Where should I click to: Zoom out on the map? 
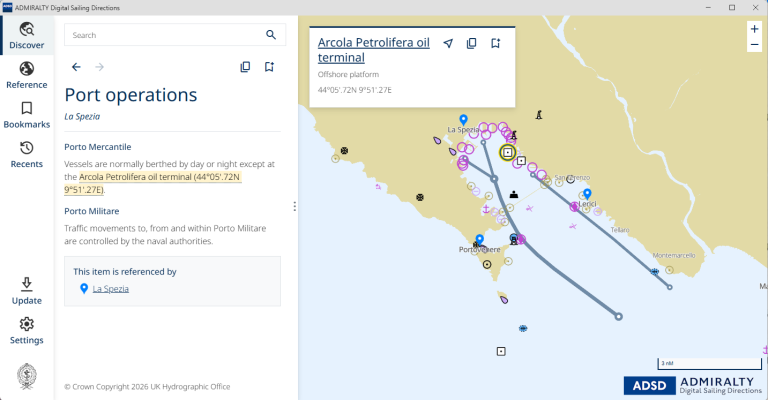point(754,45)
